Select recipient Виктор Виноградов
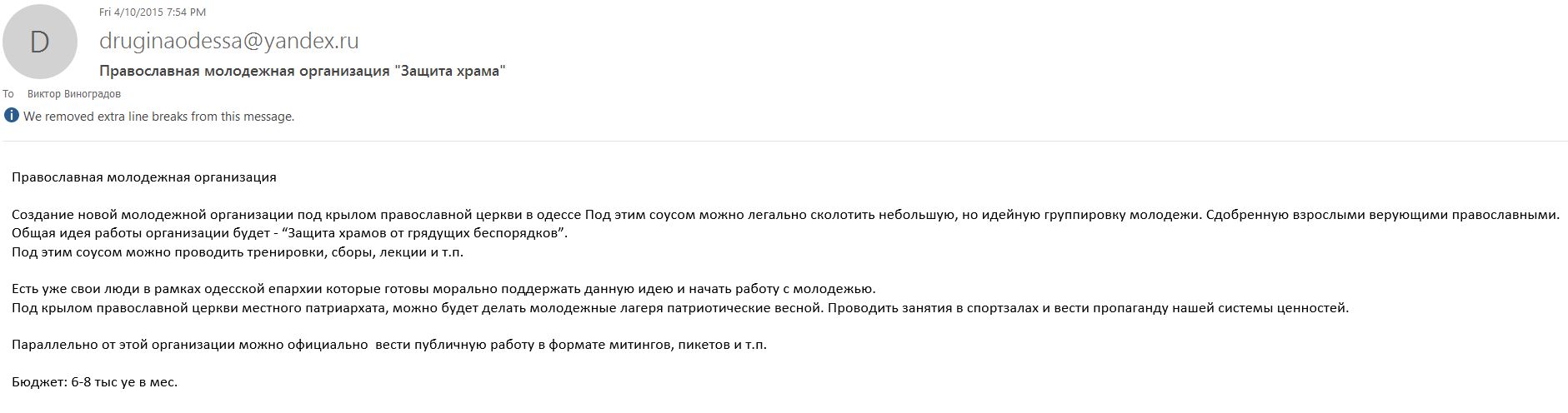This screenshot has width=1568, height=413. tap(74, 94)
